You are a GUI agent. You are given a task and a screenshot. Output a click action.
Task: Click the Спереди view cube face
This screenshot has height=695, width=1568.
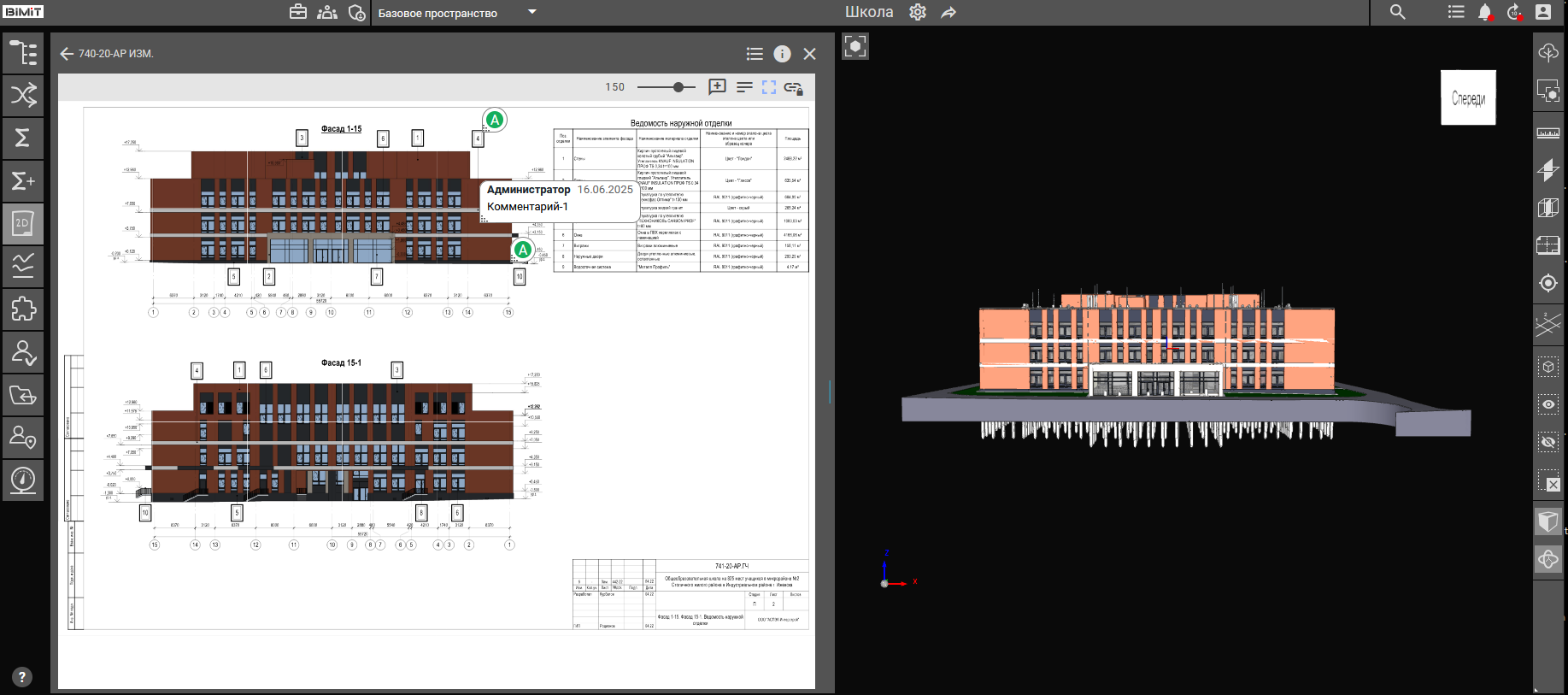click(1468, 98)
